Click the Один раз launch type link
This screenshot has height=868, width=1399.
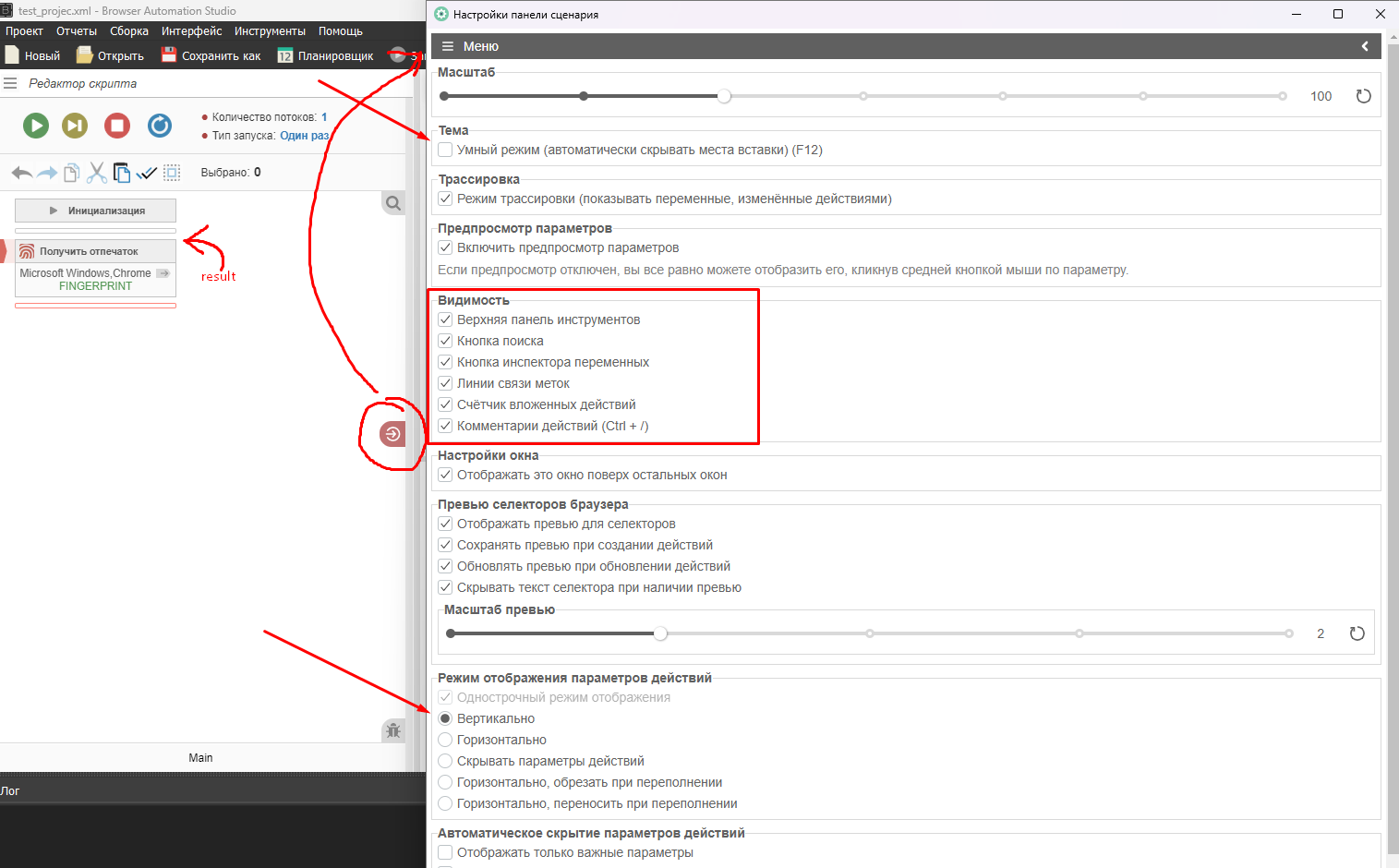(304, 136)
